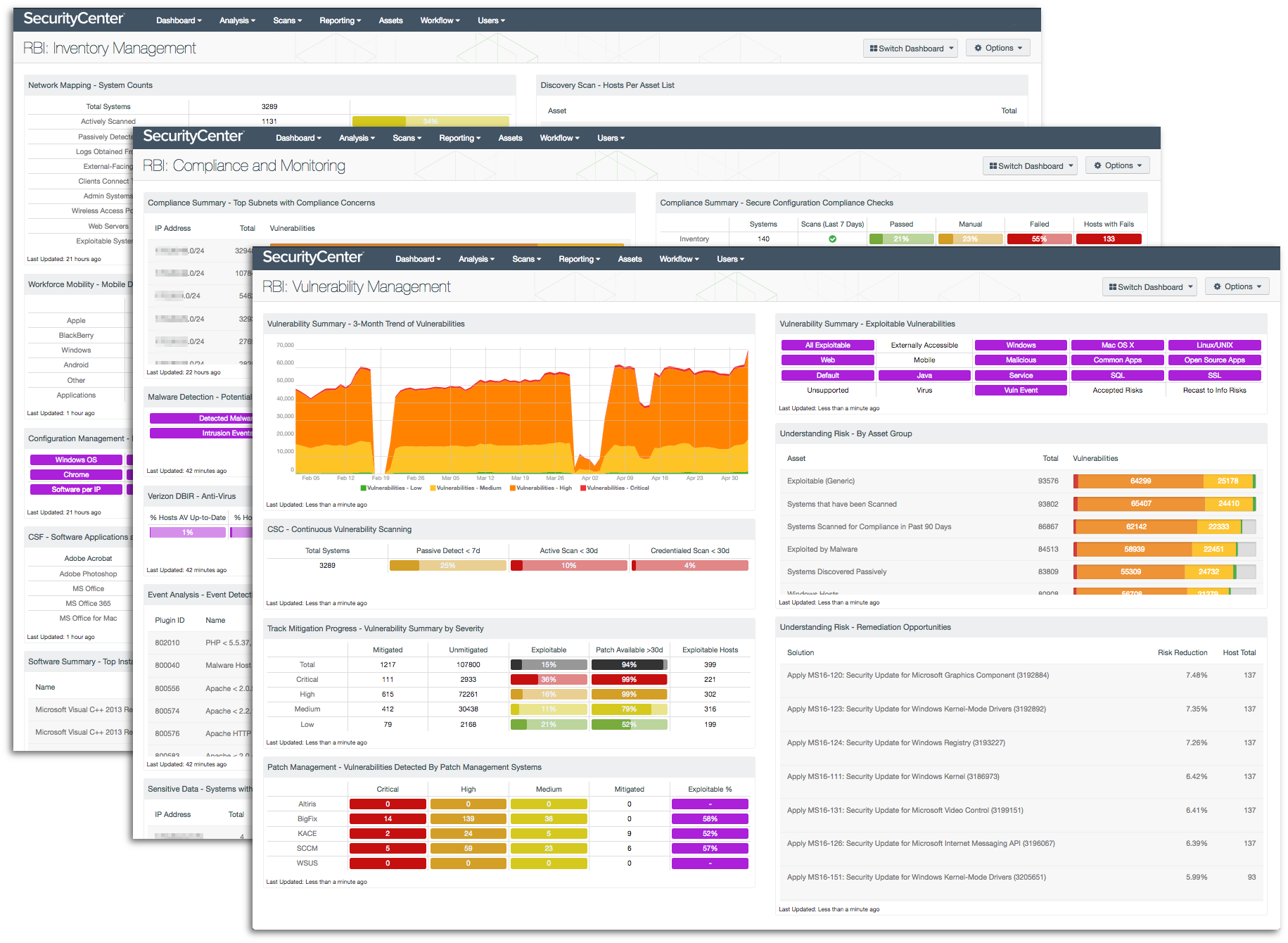The height and width of the screenshot is (943, 1288).
Task: Click Open Source Apps indicator
Action: click(x=1215, y=360)
